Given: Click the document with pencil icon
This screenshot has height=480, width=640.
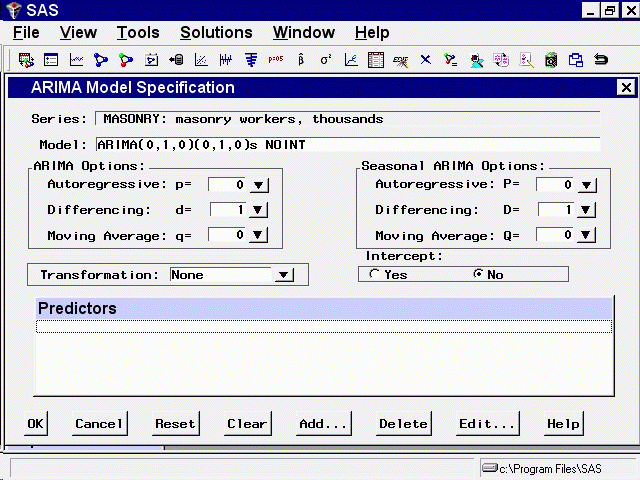Looking at the screenshot, I should [526, 60].
